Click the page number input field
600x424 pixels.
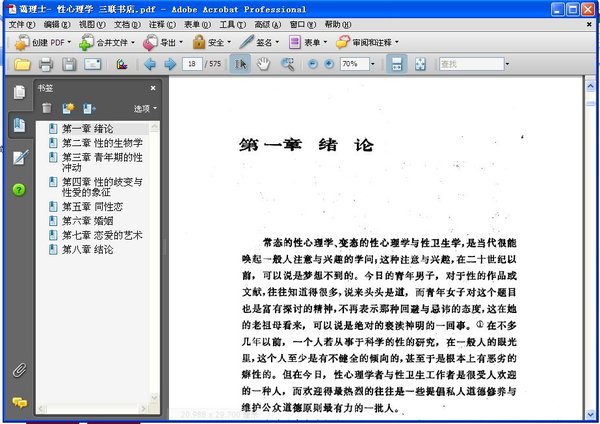tap(192, 64)
